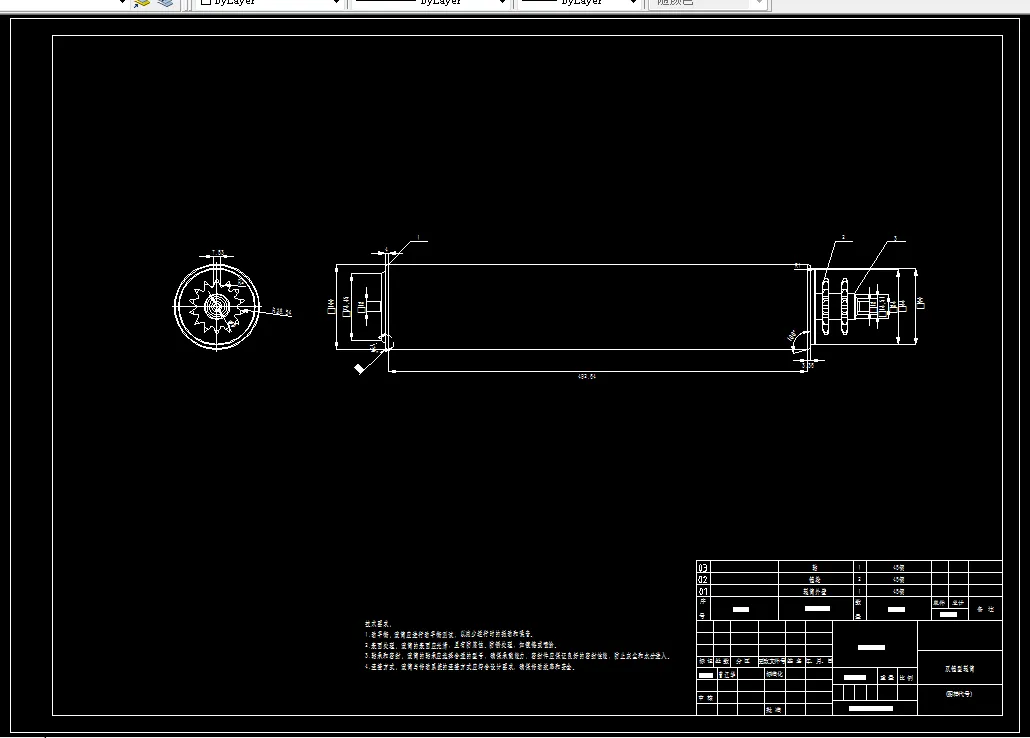This screenshot has width=1030, height=738.
Task: Select the double sprocket on right shaft
Action: point(835,306)
